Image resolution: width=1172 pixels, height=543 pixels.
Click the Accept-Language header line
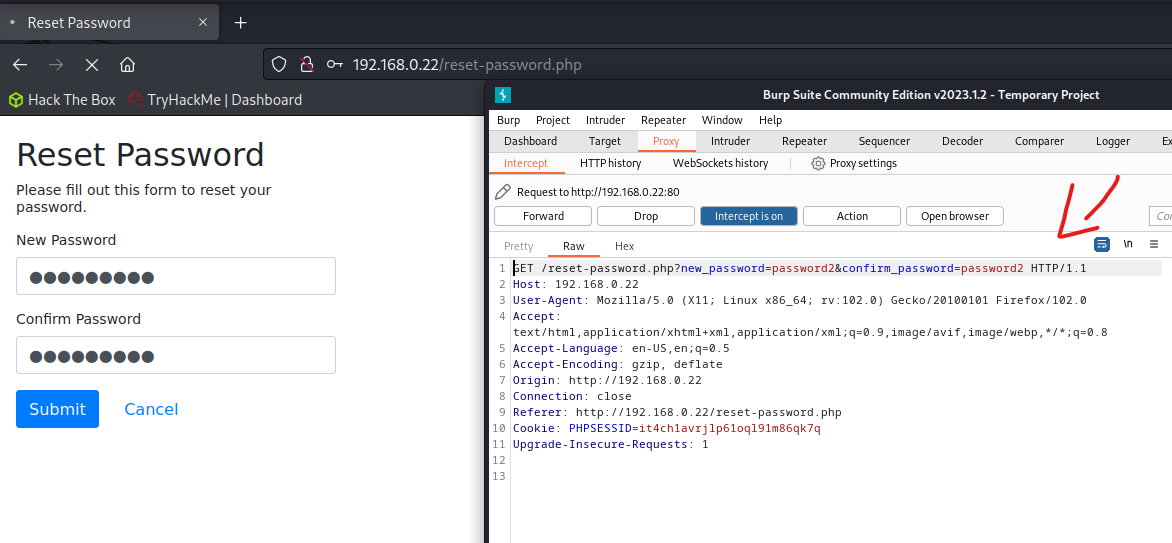621,348
